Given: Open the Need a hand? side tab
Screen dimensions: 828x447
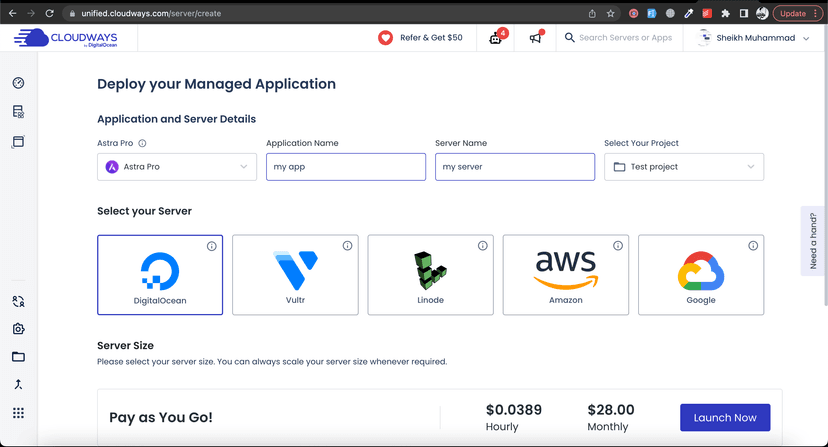Looking at the screenshot, I should pyautogui.click(x=813, y=241).
